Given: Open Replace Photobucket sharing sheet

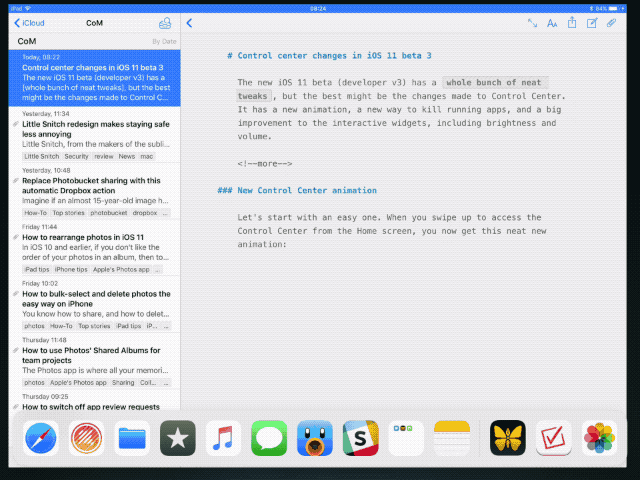Looking at the screenshot, I should pos(94,191).
